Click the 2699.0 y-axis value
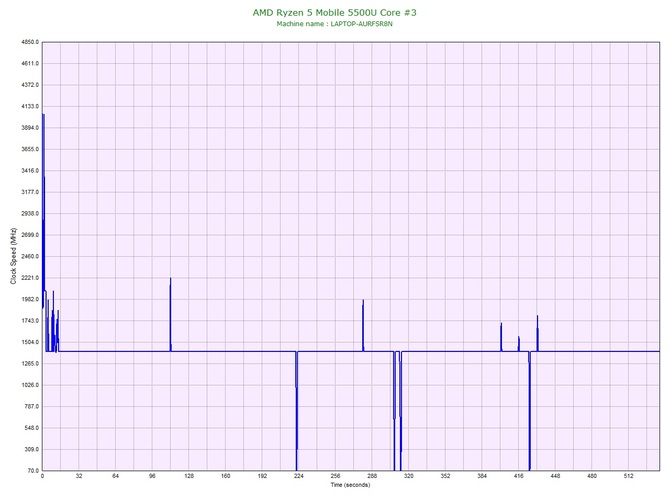This screenshot has height=502, width=670. [29, 235]
